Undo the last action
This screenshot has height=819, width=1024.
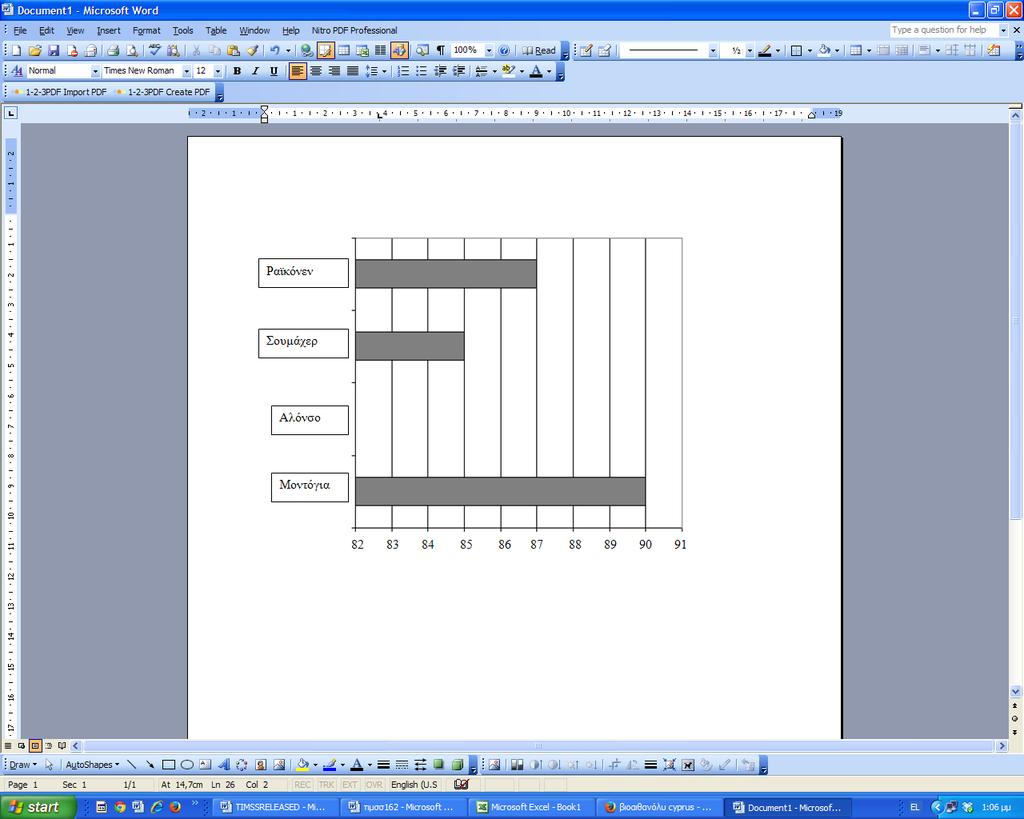275,50
